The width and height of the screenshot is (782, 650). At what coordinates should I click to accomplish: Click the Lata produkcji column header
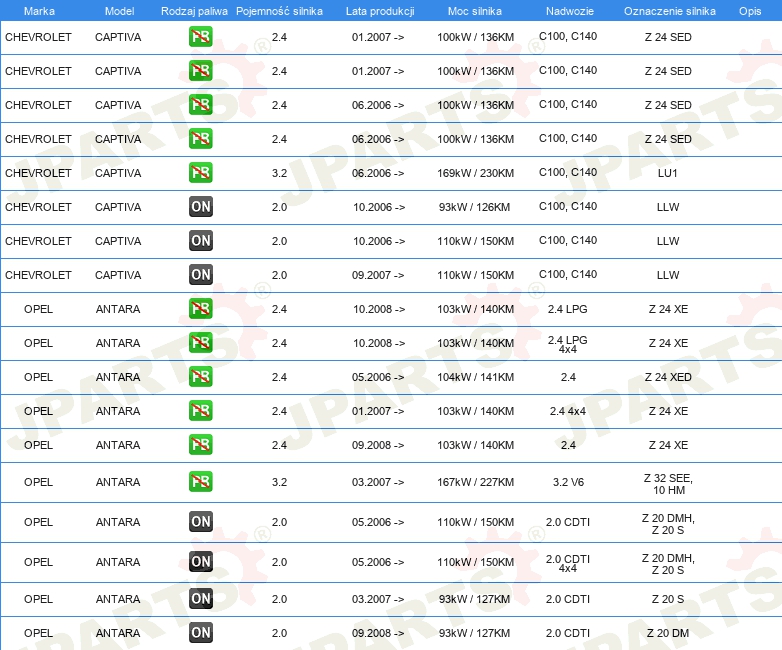[379, 10]
